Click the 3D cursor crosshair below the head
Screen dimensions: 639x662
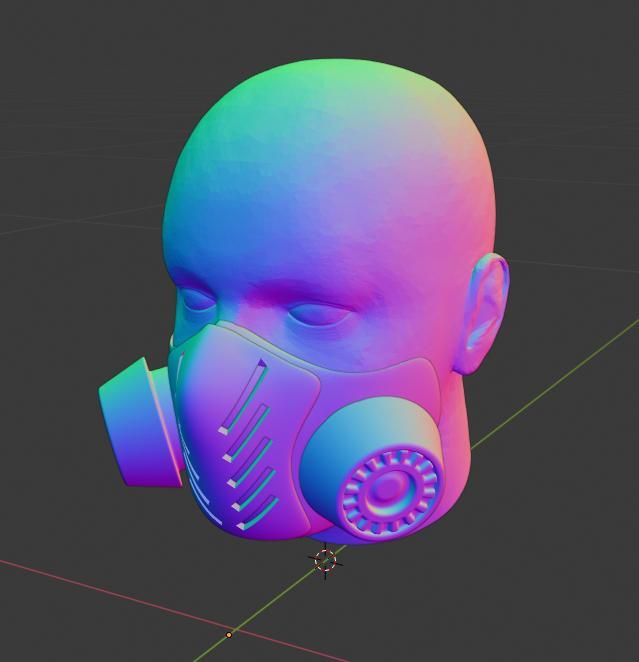click(x=325, y=561)
